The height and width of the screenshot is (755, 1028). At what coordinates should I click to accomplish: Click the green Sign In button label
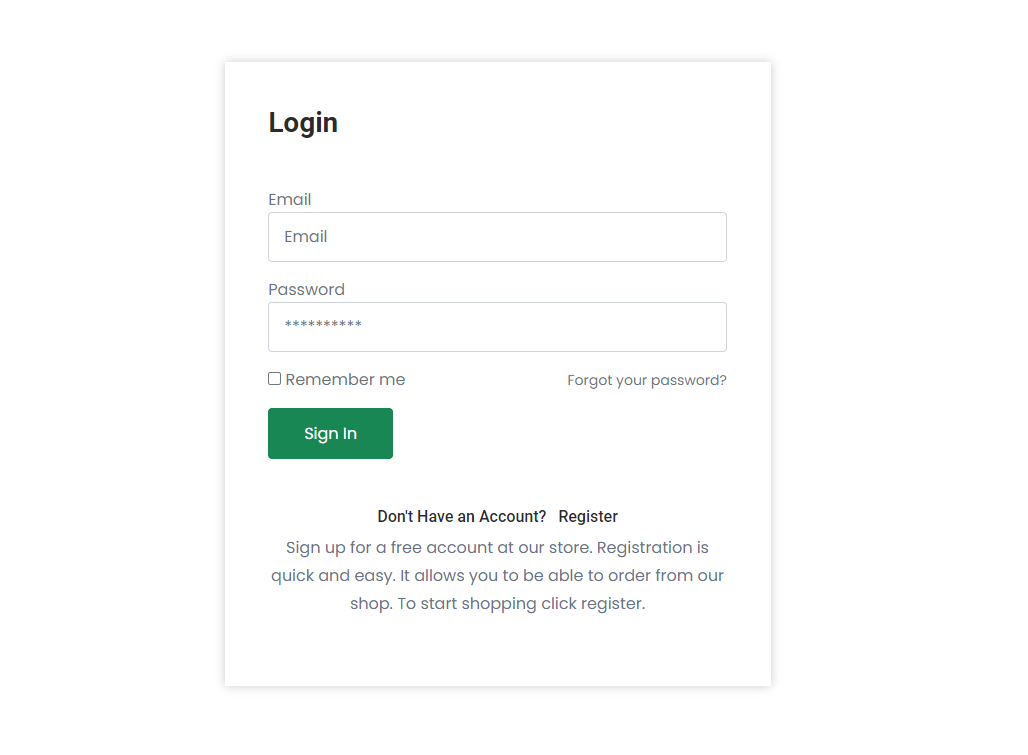point(330,433)
